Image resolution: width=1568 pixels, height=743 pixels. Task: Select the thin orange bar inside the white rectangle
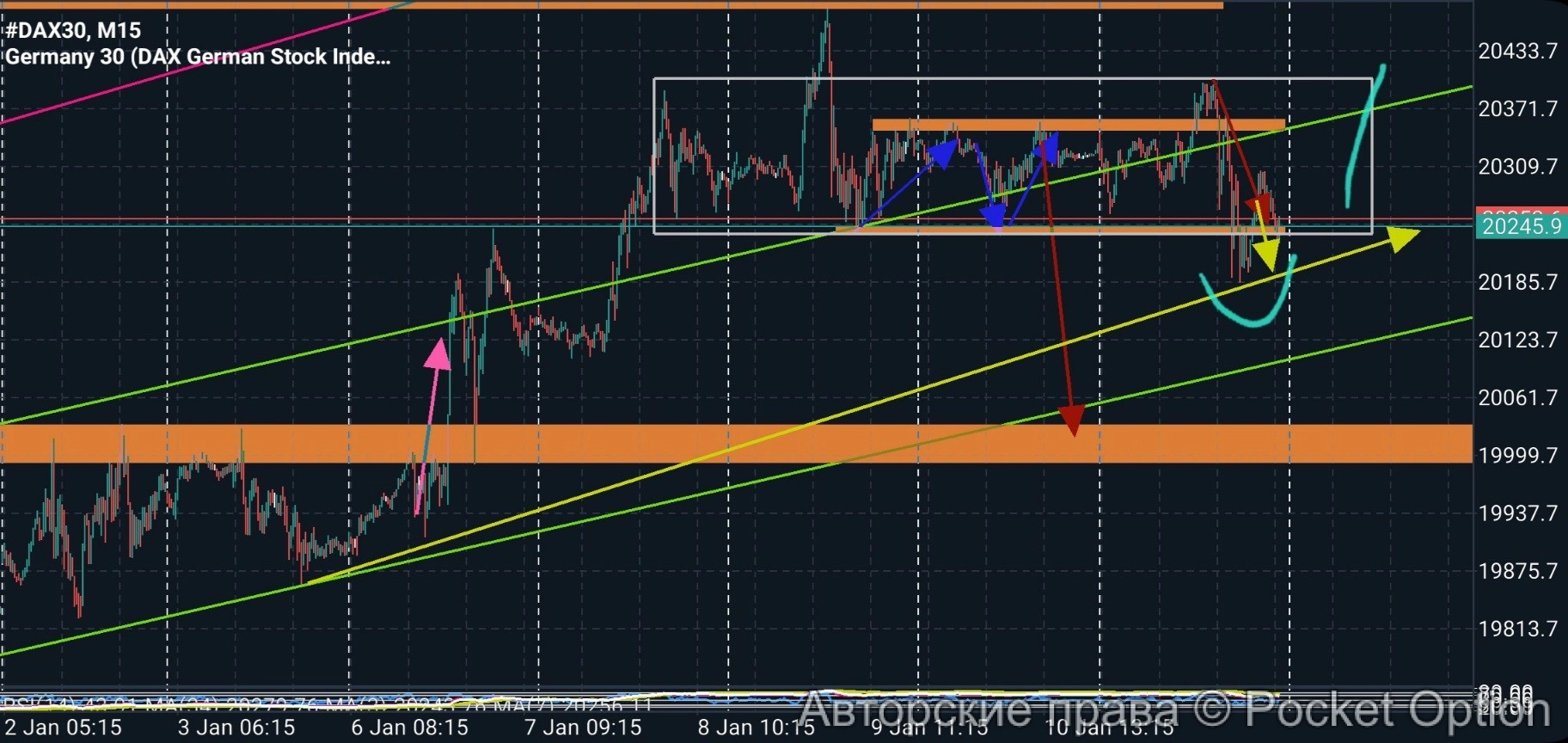[1078, 126]
